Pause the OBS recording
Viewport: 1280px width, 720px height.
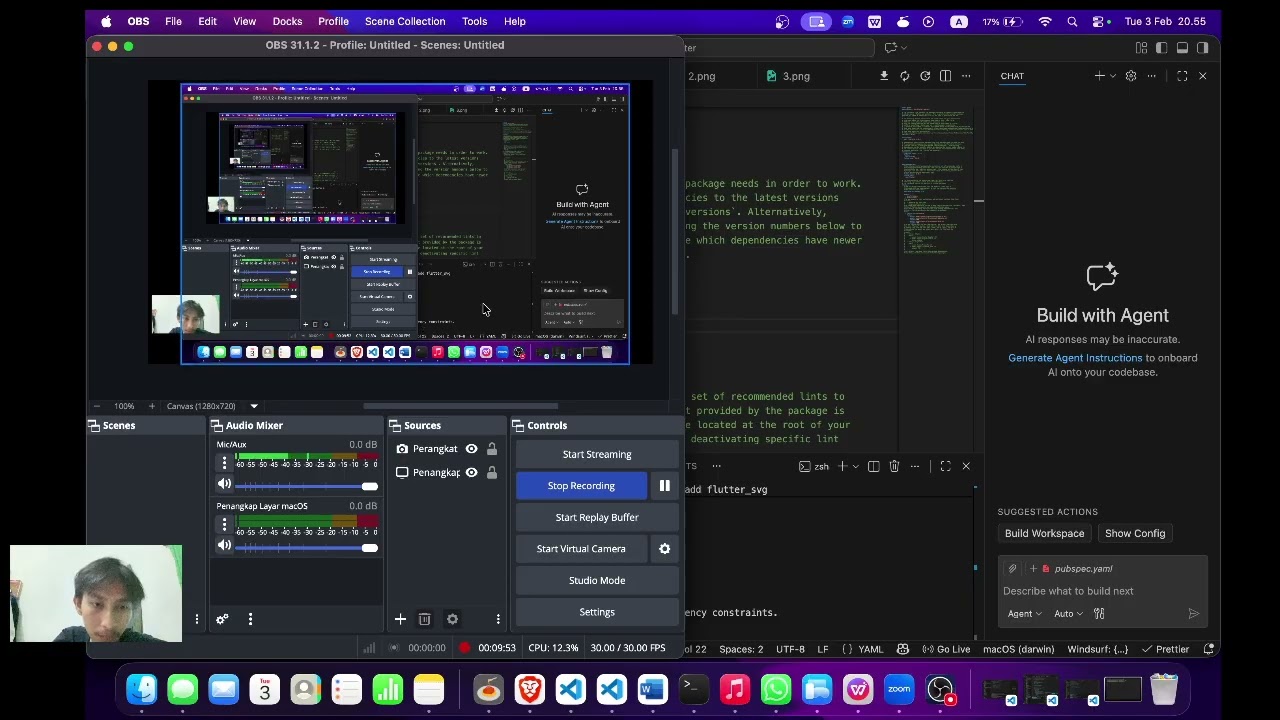point(664,486)
